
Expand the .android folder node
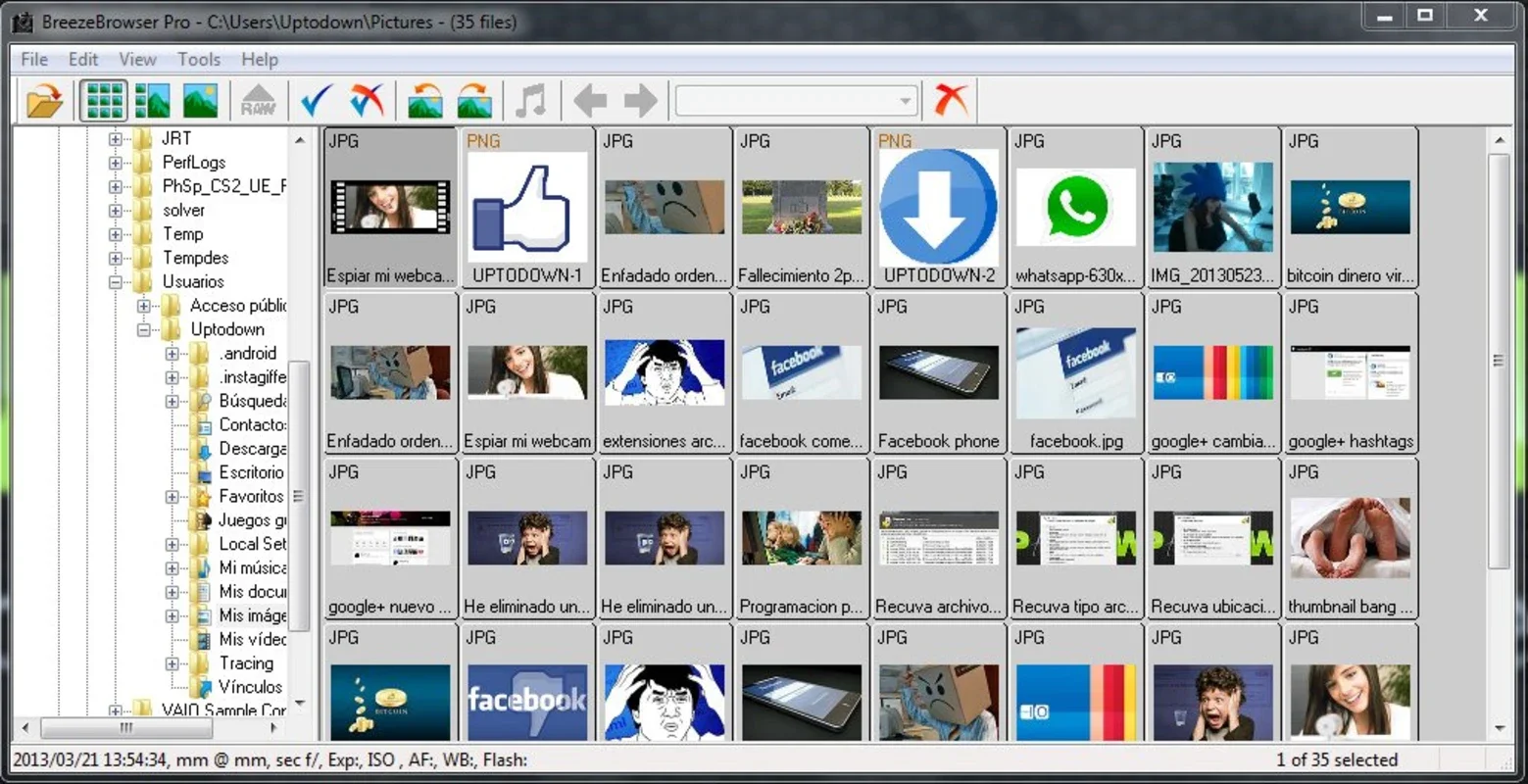click(173, 354)
